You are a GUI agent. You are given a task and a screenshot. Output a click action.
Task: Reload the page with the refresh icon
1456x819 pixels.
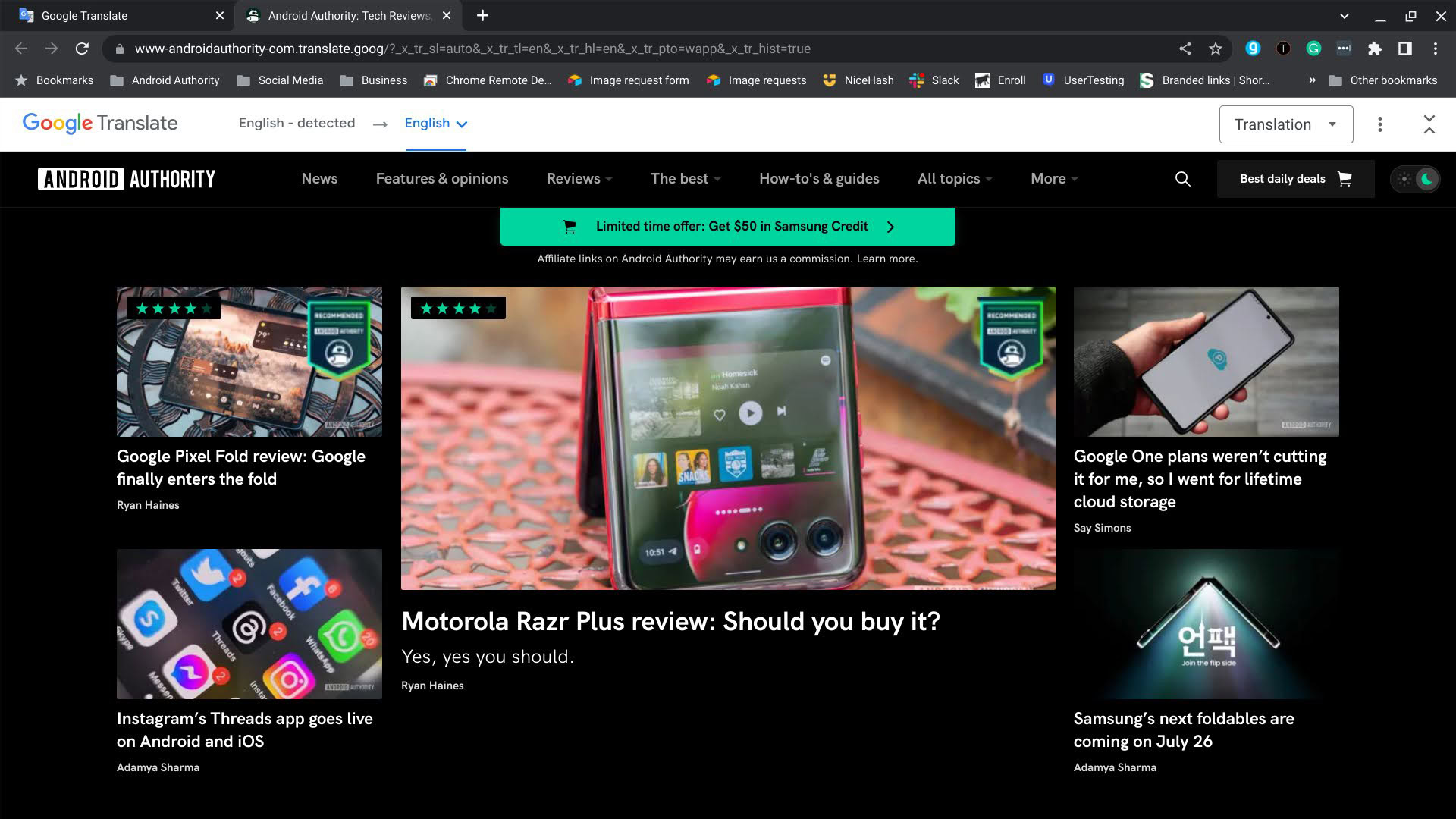click(82, 49)
